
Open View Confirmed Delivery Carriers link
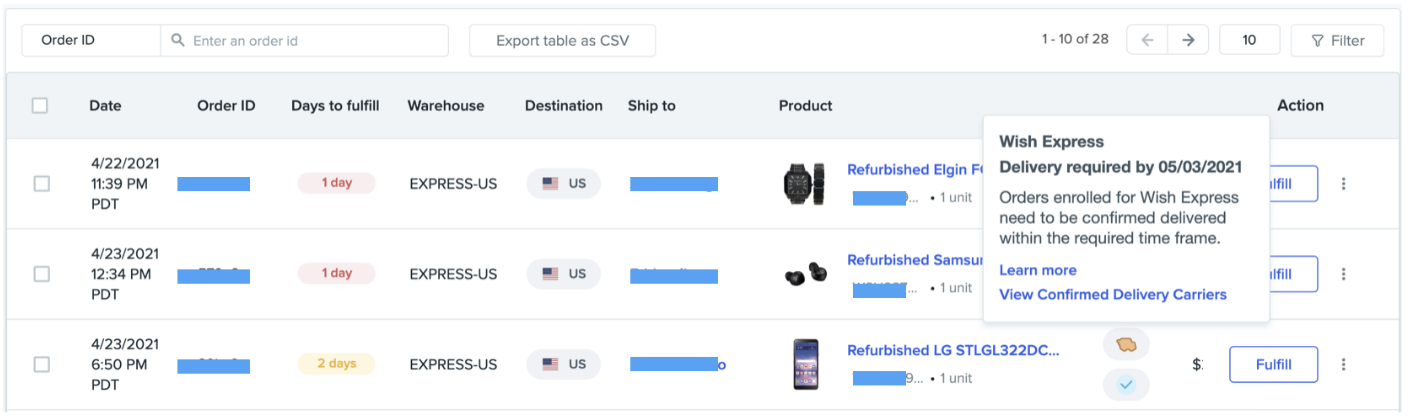point(1112,294)
